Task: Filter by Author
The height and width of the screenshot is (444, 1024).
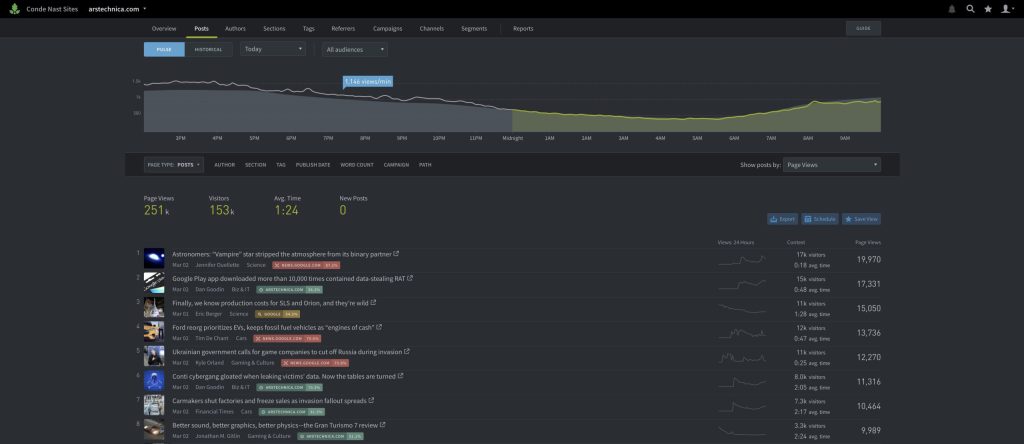Action: [225, 165]
